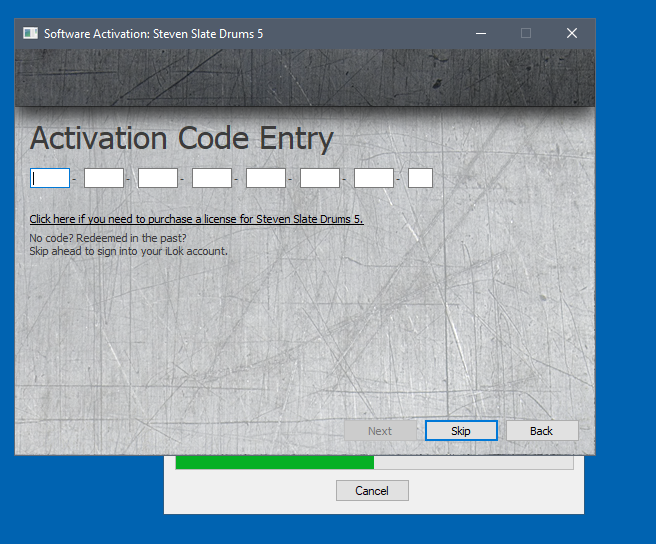
Task: Click the 'Activation Code Entry' heading
Action: coord(182,139)
